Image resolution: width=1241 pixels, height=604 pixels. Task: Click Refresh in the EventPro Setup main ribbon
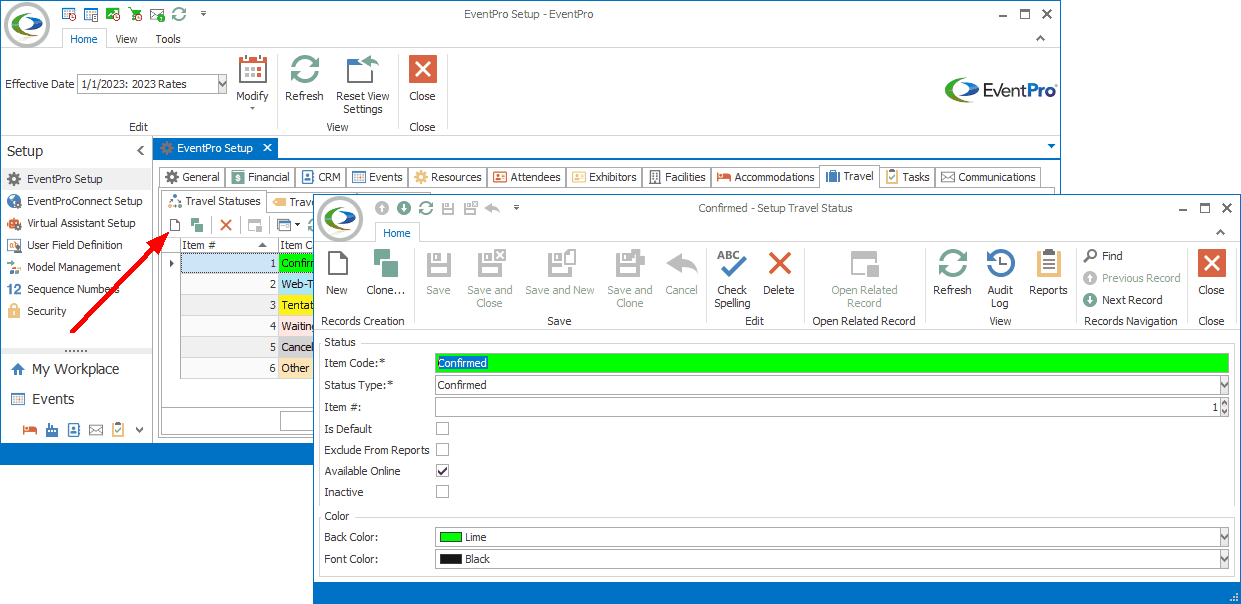(x=304, y=80)
